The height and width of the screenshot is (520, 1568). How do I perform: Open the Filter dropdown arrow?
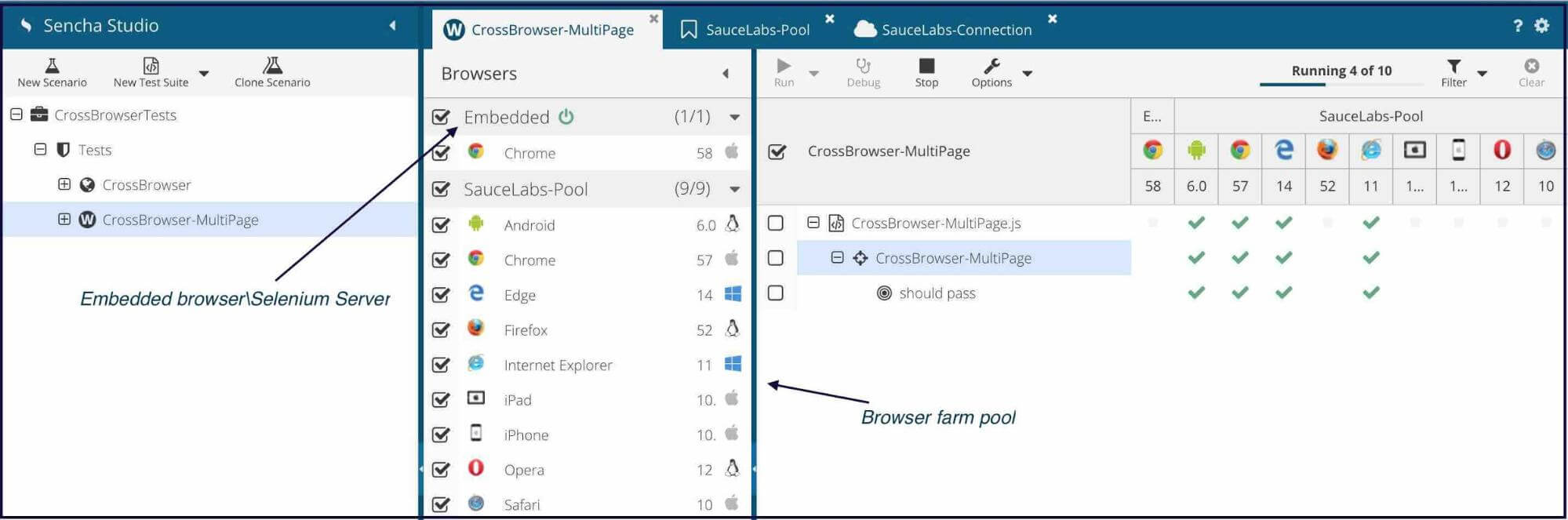pos(1482,73)
